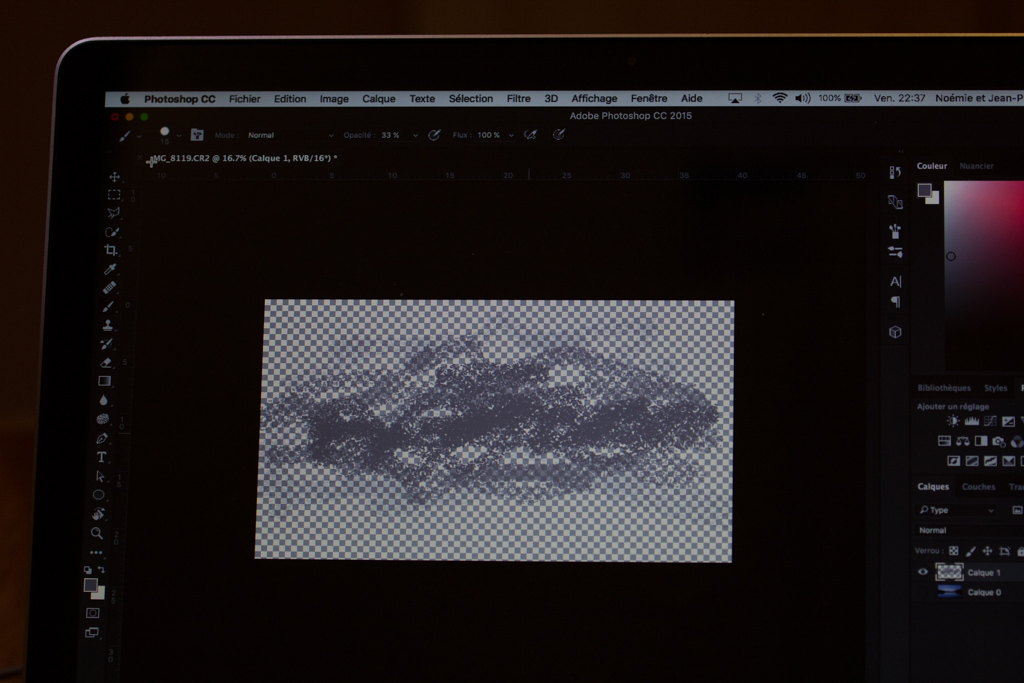Screen dimensions: 1024x683
Task: Add a Threshold adjustment
Action: tap(991, 461)
